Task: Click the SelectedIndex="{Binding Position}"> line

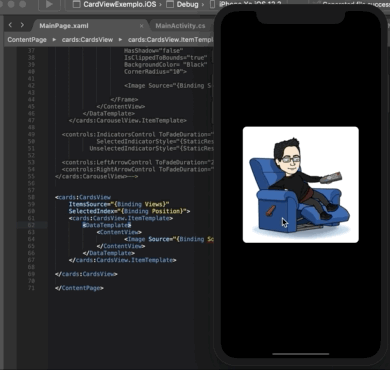Action: [x=129, y=211]
